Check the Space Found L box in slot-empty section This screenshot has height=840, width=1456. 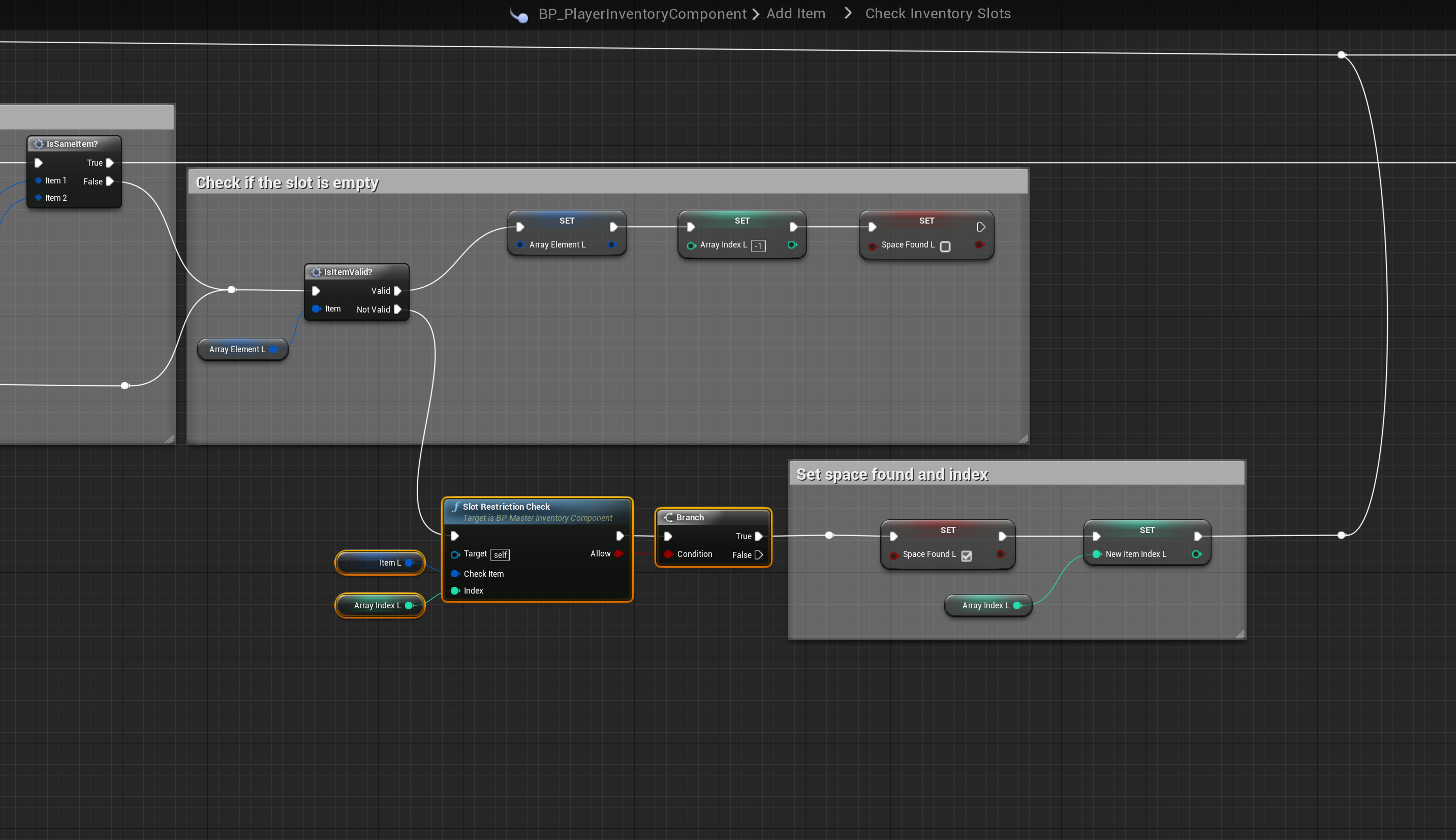click(945, 246)
